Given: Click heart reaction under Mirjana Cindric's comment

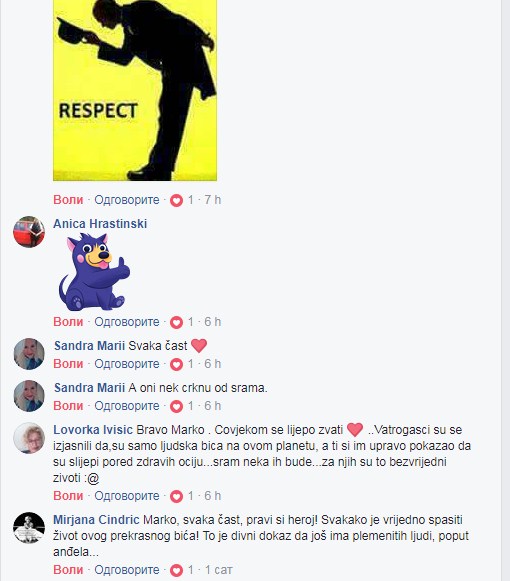Looking at the screenshot, I should coord(176,570).
